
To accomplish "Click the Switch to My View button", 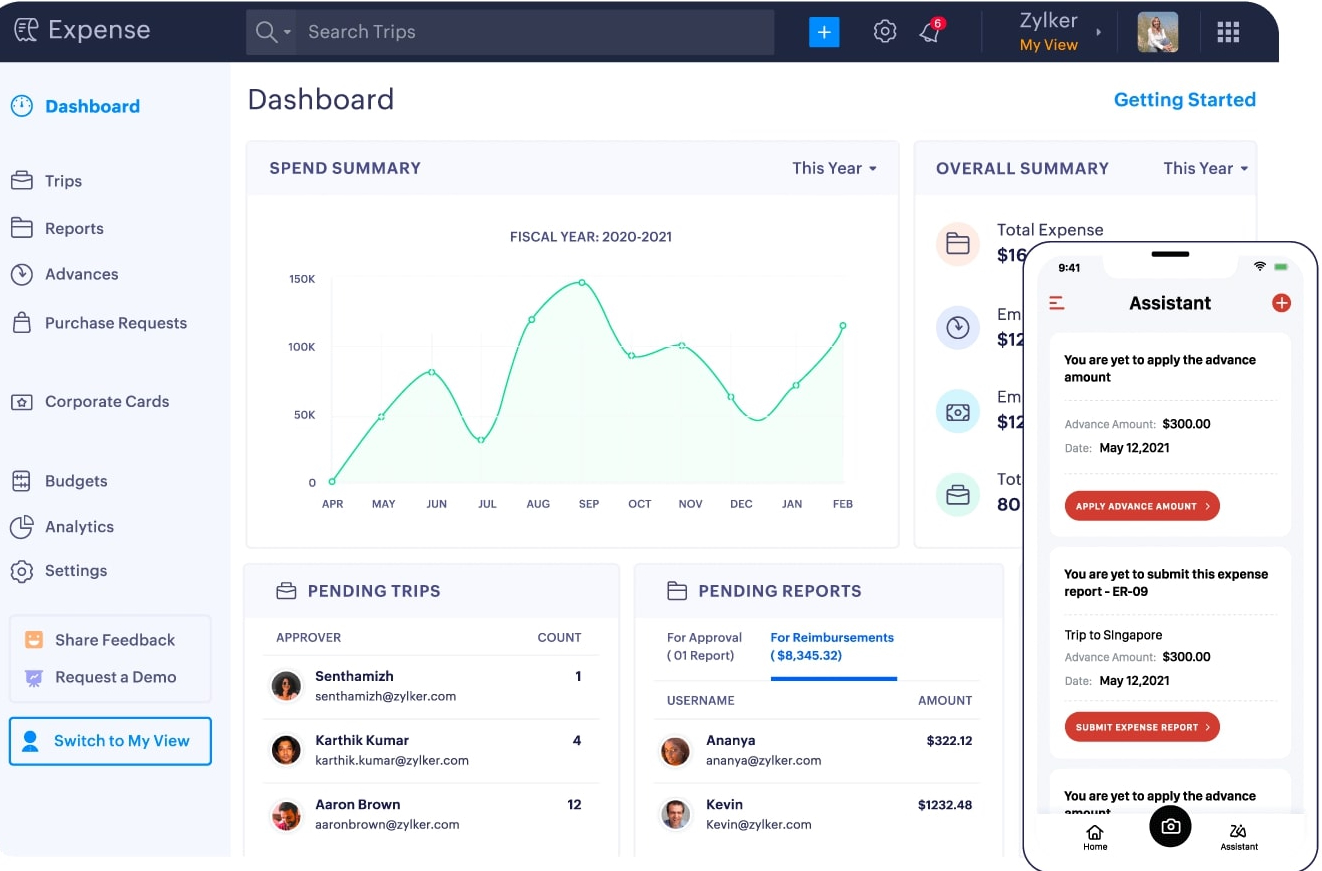I will click(x=110, y=741).
